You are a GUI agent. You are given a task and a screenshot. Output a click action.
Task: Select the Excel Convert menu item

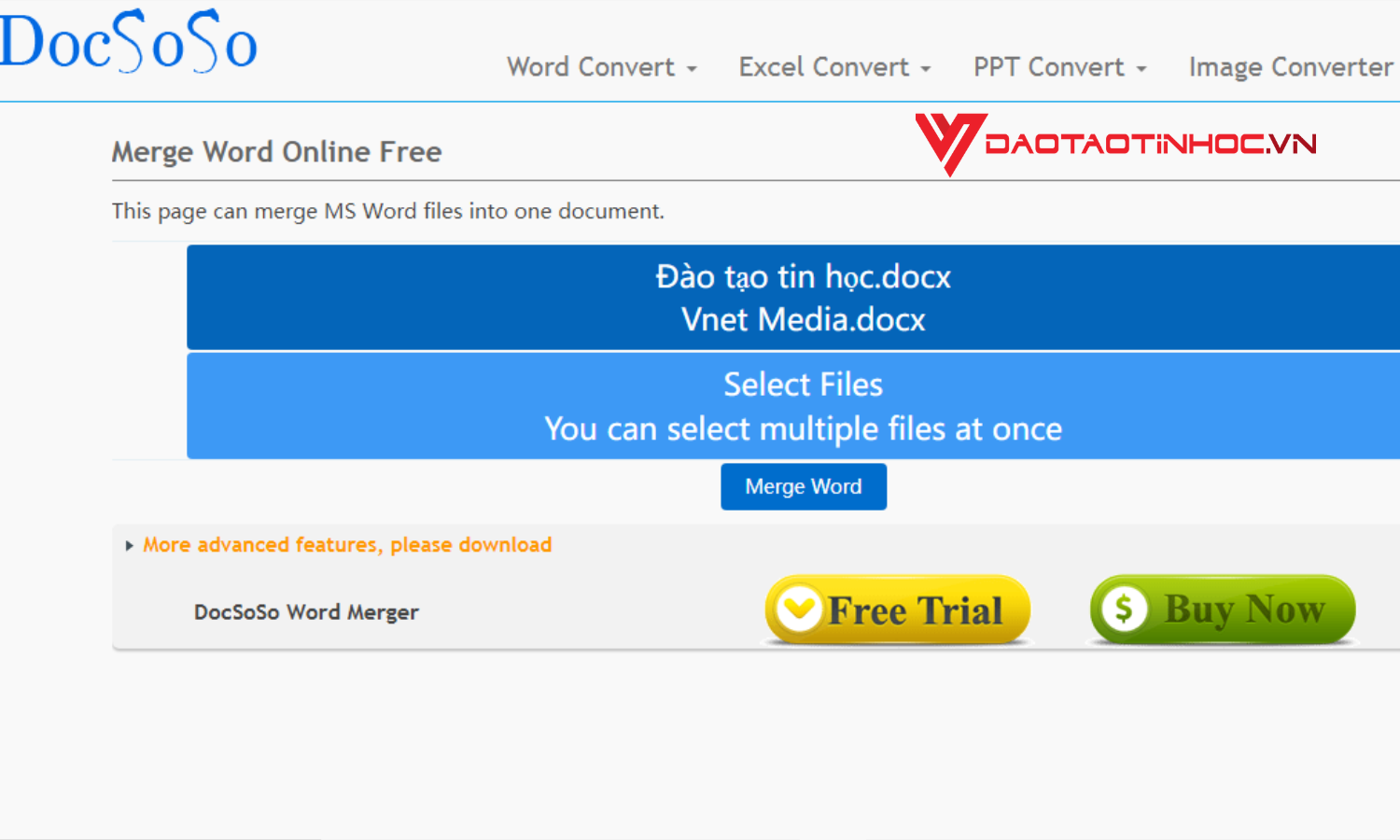click(823, 67)
